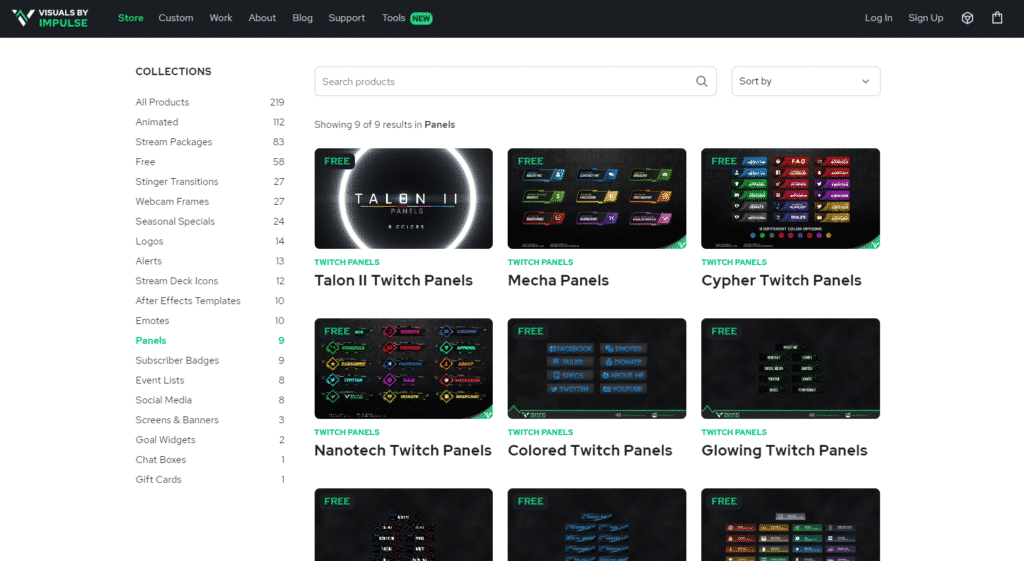1024x561 pixels.
Task: Filter by Free collection
Action: tap(145, 161)
